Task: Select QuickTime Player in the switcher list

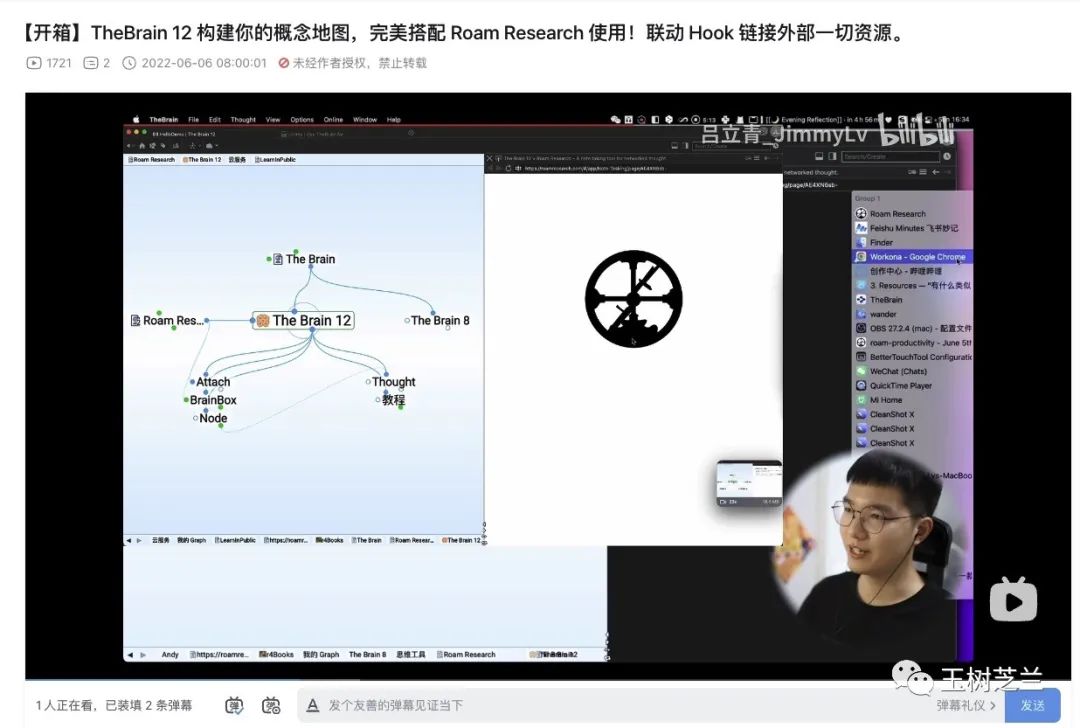Action: (913, 386)
